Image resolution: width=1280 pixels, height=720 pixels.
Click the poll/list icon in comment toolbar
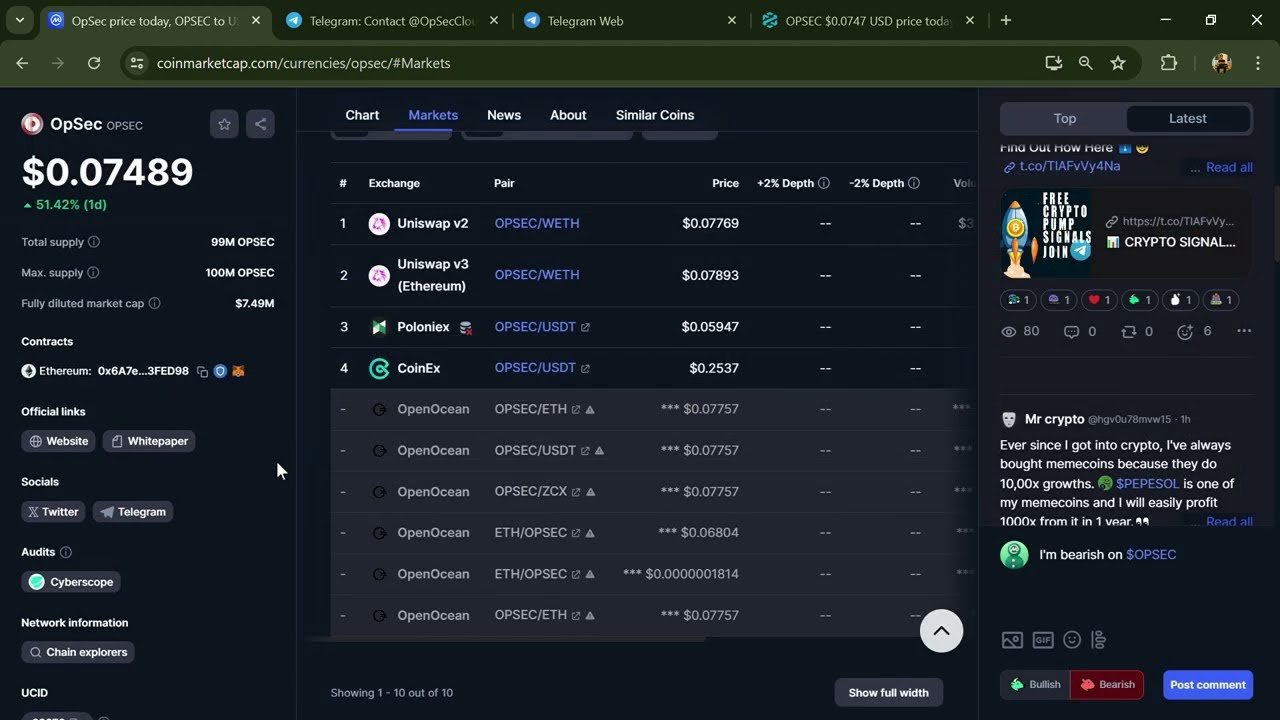[x=1098, y=640]
